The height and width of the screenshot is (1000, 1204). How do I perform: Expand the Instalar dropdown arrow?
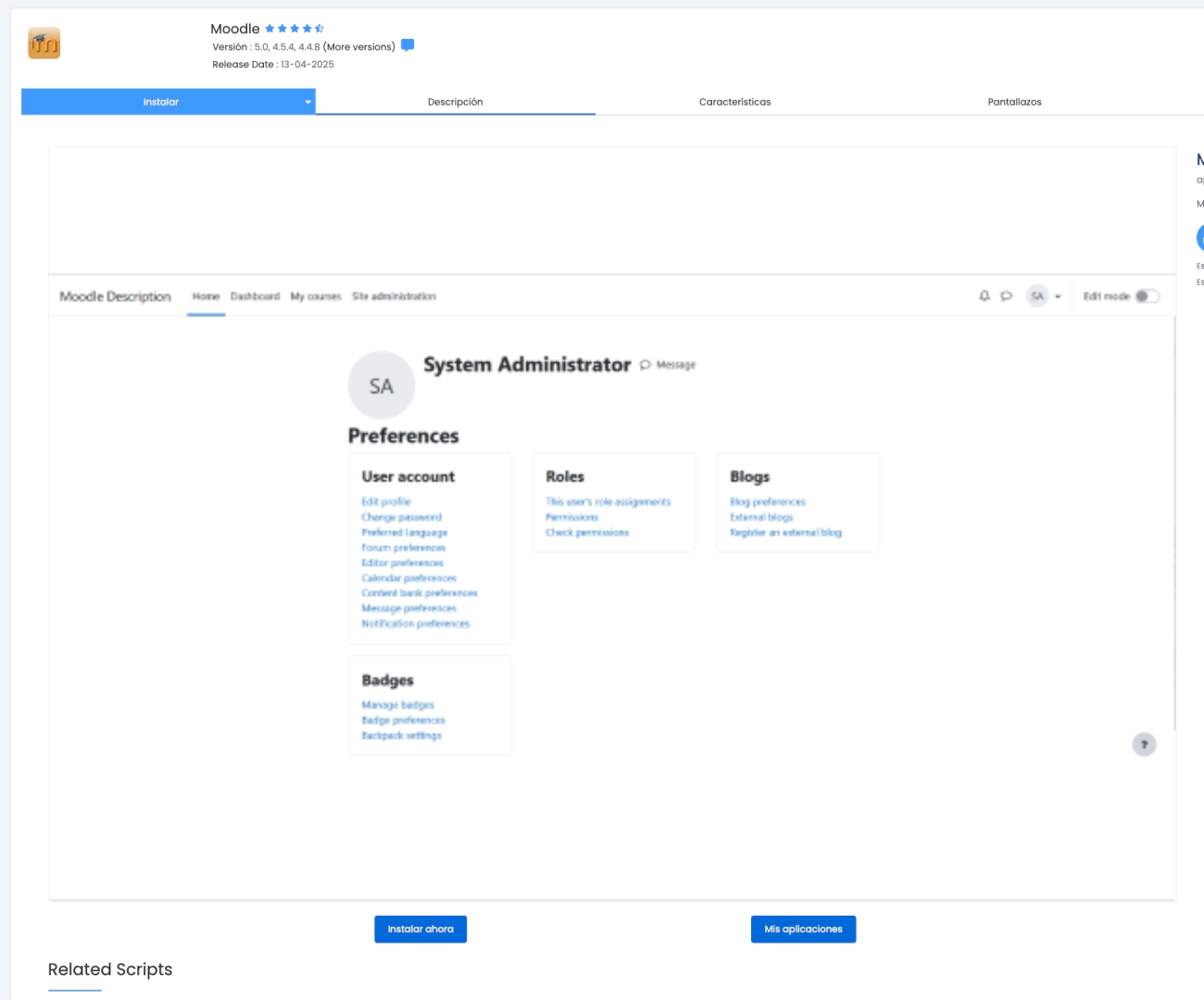308,102
